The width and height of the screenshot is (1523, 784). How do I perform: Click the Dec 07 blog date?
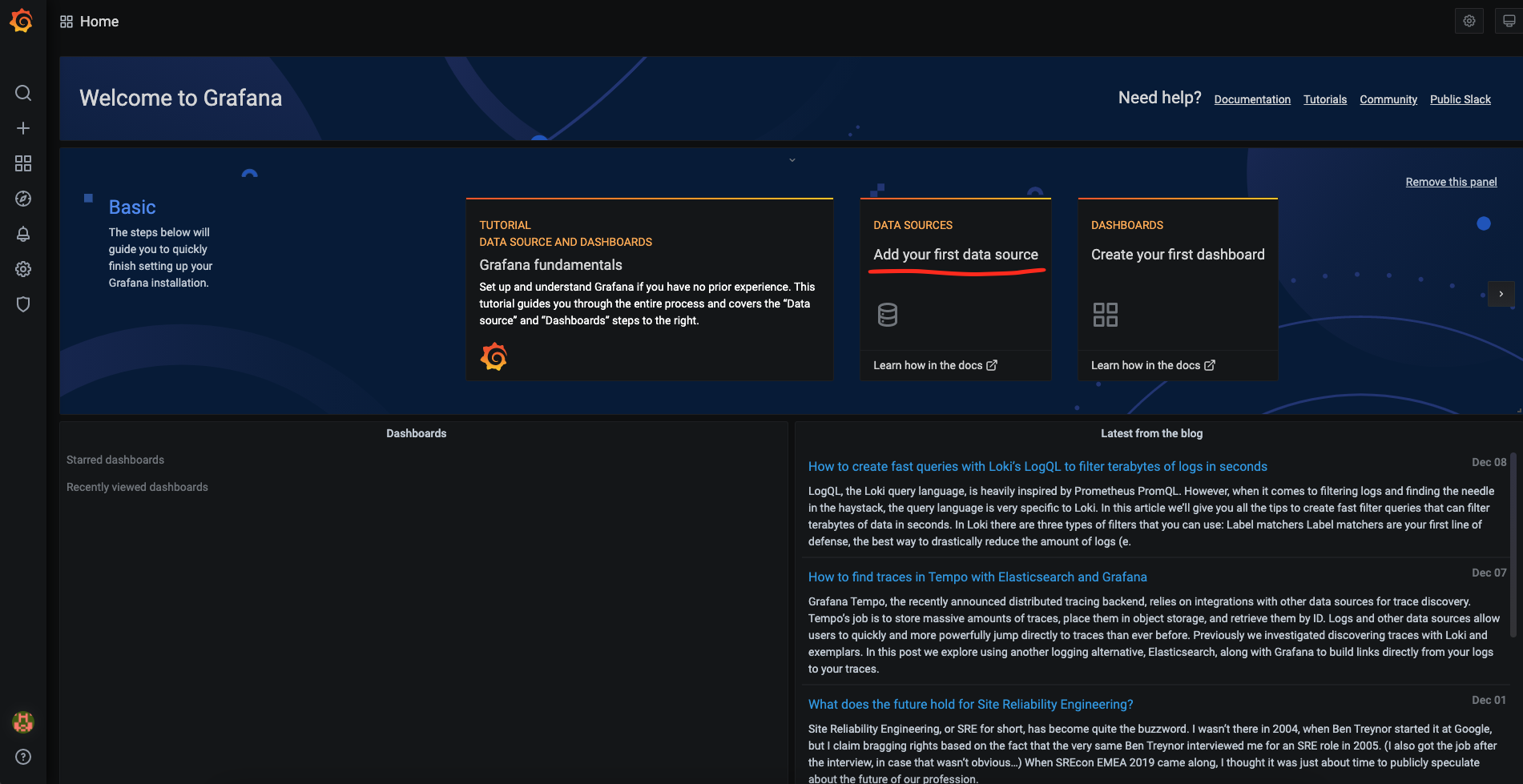point(1489,573)
